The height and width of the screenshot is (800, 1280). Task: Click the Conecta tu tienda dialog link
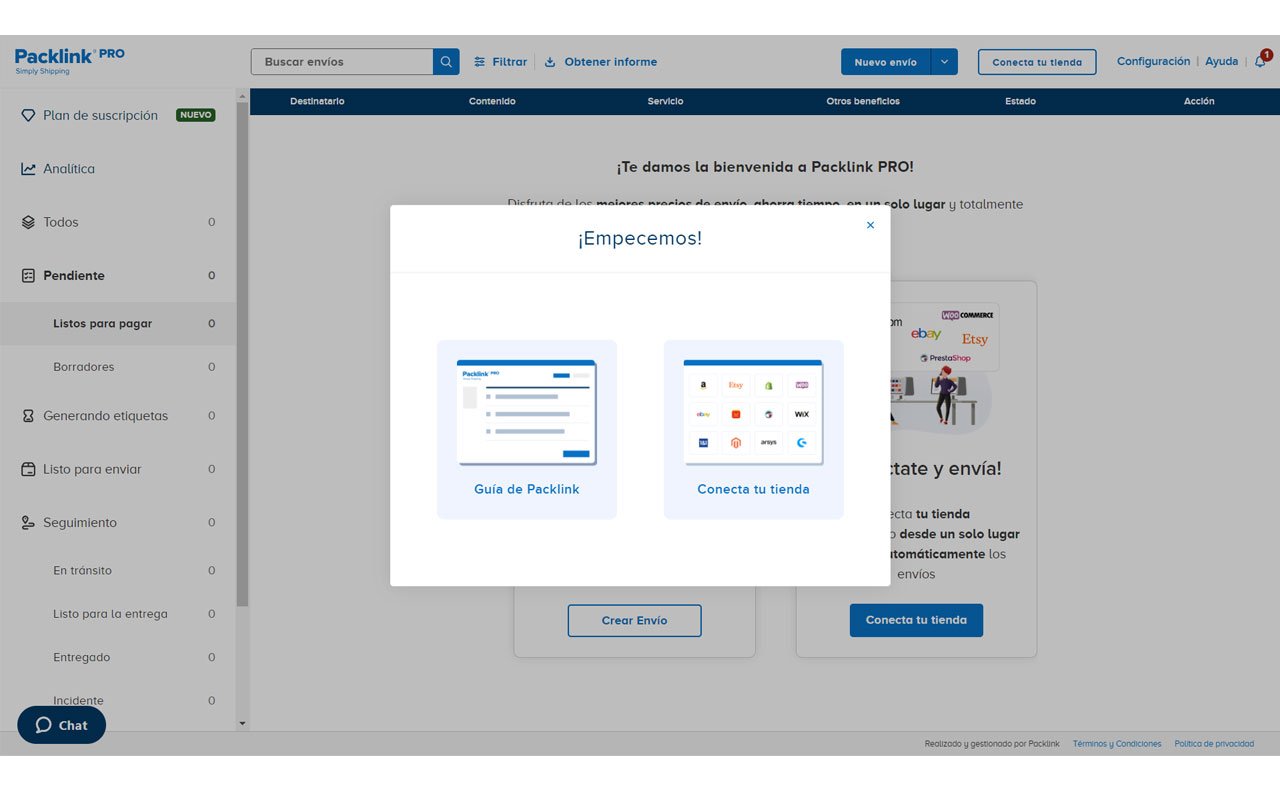pyautogui.click(x=753, y=489)
